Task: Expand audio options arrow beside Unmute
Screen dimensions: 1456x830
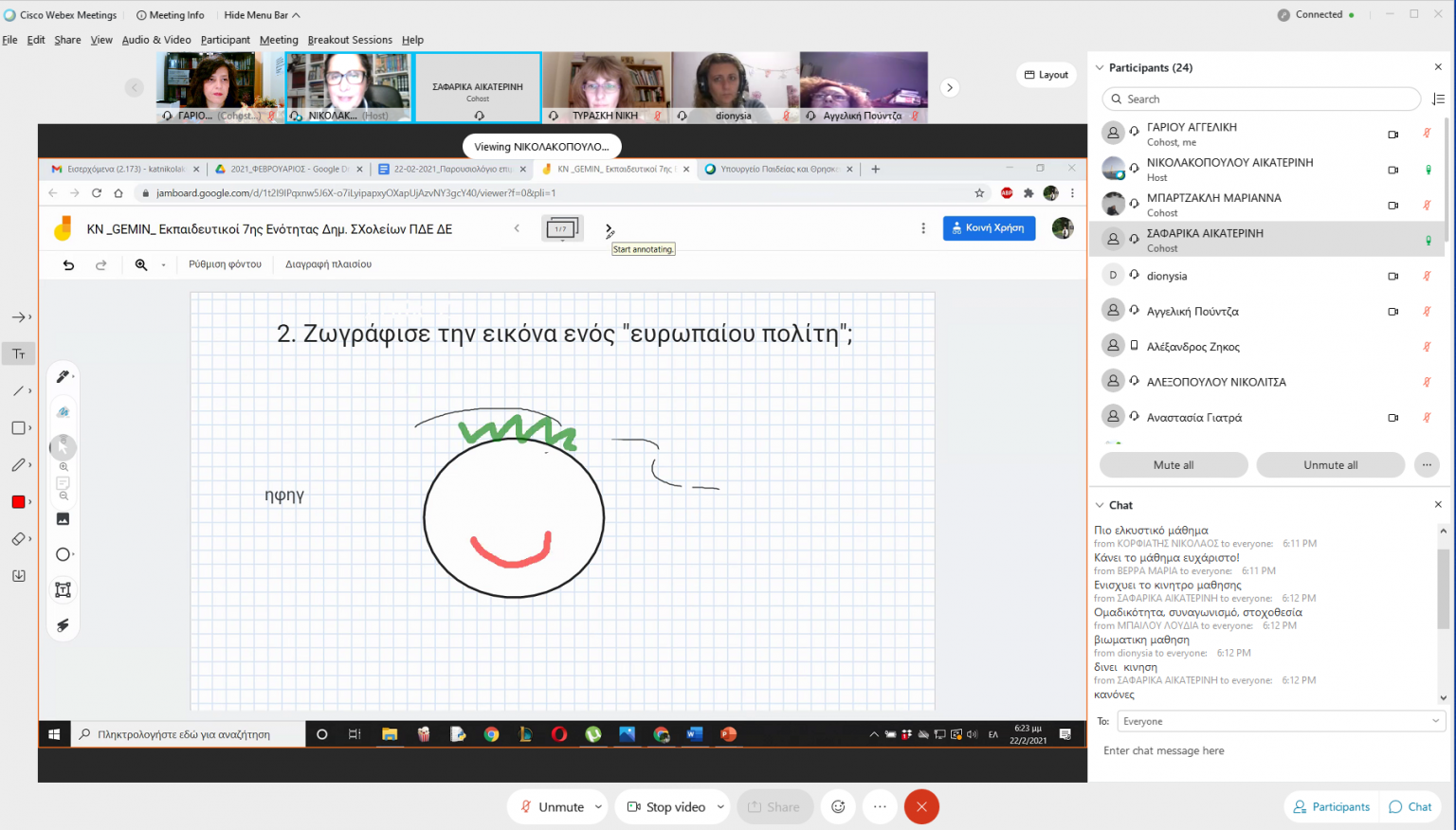Action: pos(598,806)
